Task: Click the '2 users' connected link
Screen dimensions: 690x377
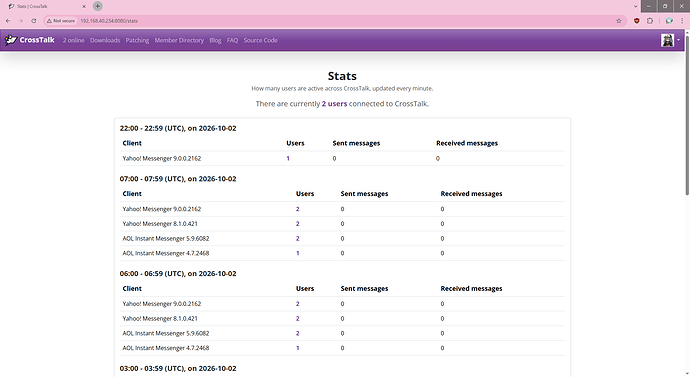Action: [x=334, y=104]
